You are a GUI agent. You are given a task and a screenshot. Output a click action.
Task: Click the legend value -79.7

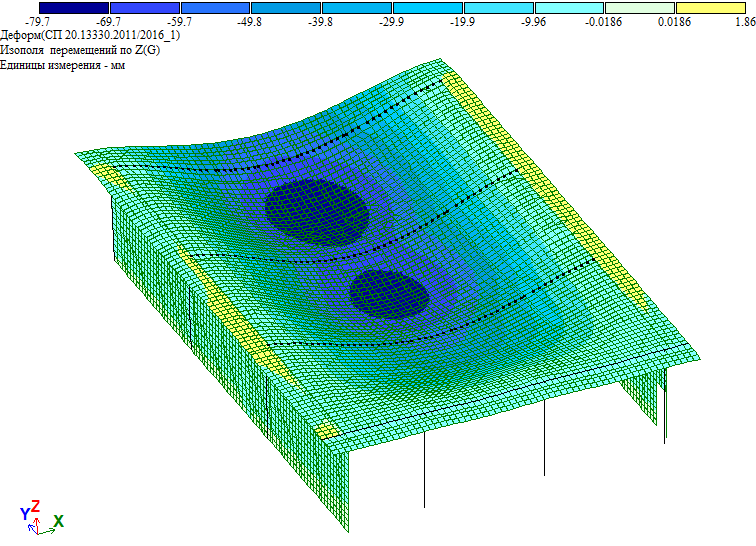[38, 20]
